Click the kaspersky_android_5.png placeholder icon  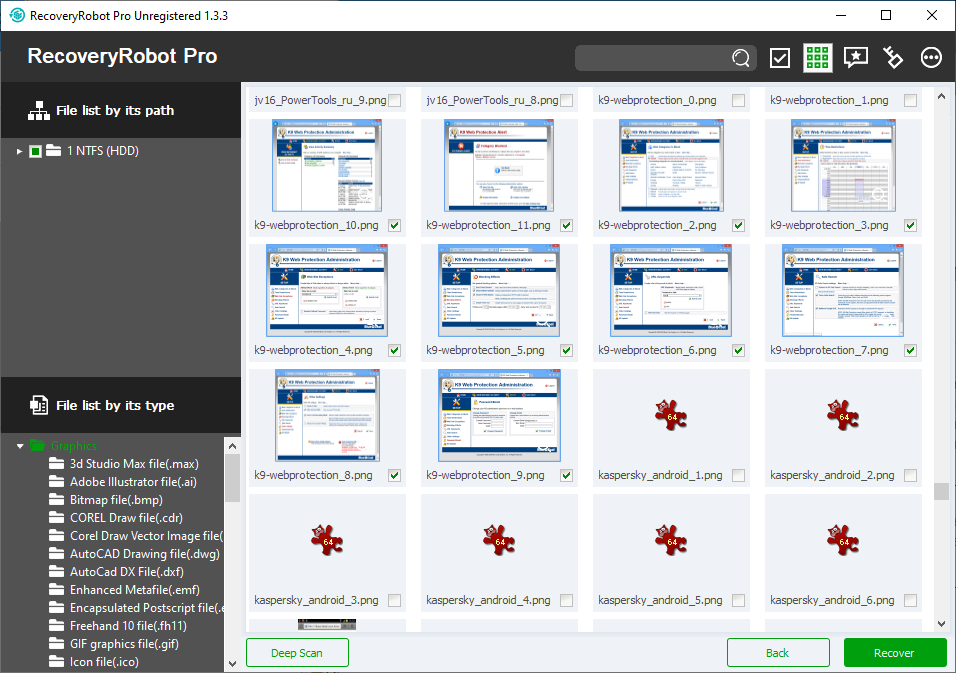pyautogui.click(x=671, y=540)
